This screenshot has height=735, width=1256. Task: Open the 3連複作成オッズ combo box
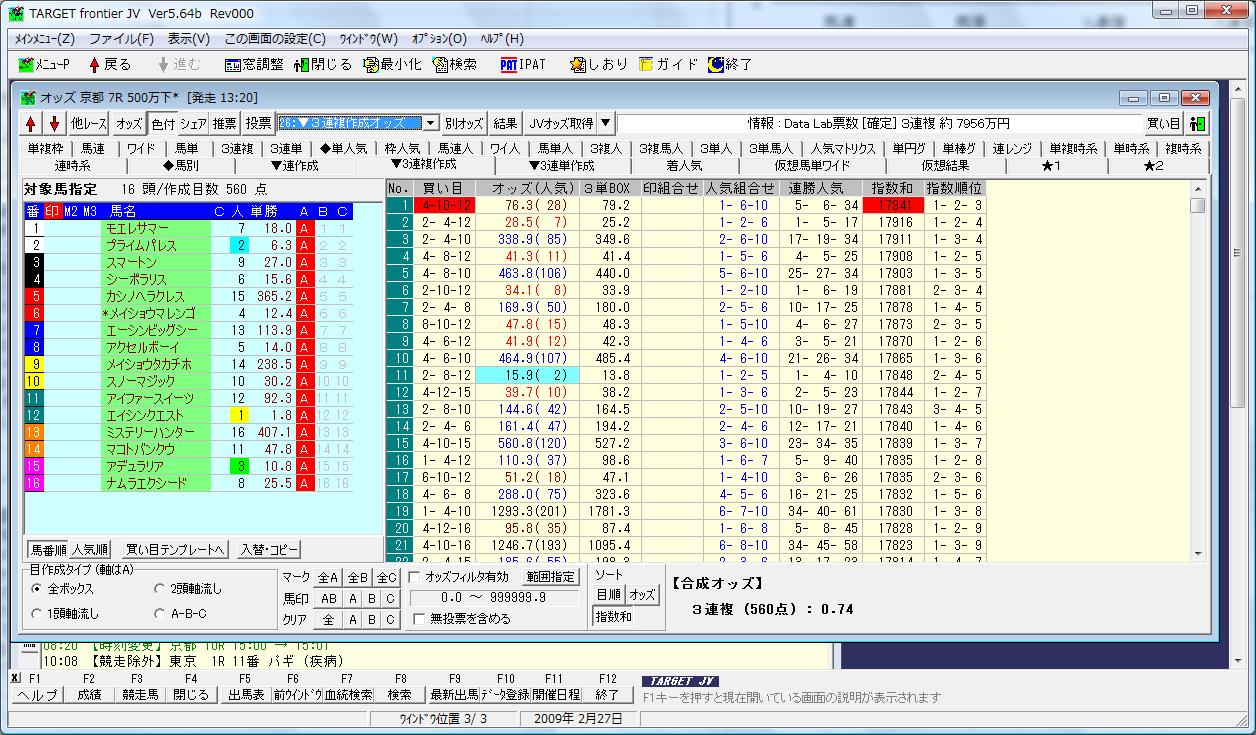(358, 122)
